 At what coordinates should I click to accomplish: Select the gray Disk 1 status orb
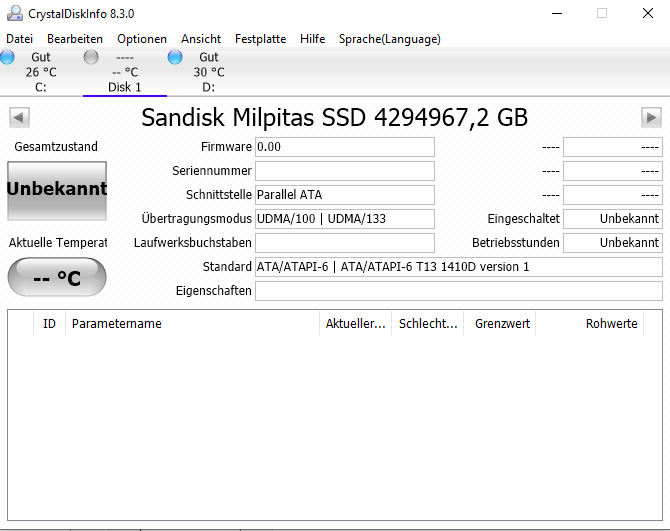pos(91,57)
